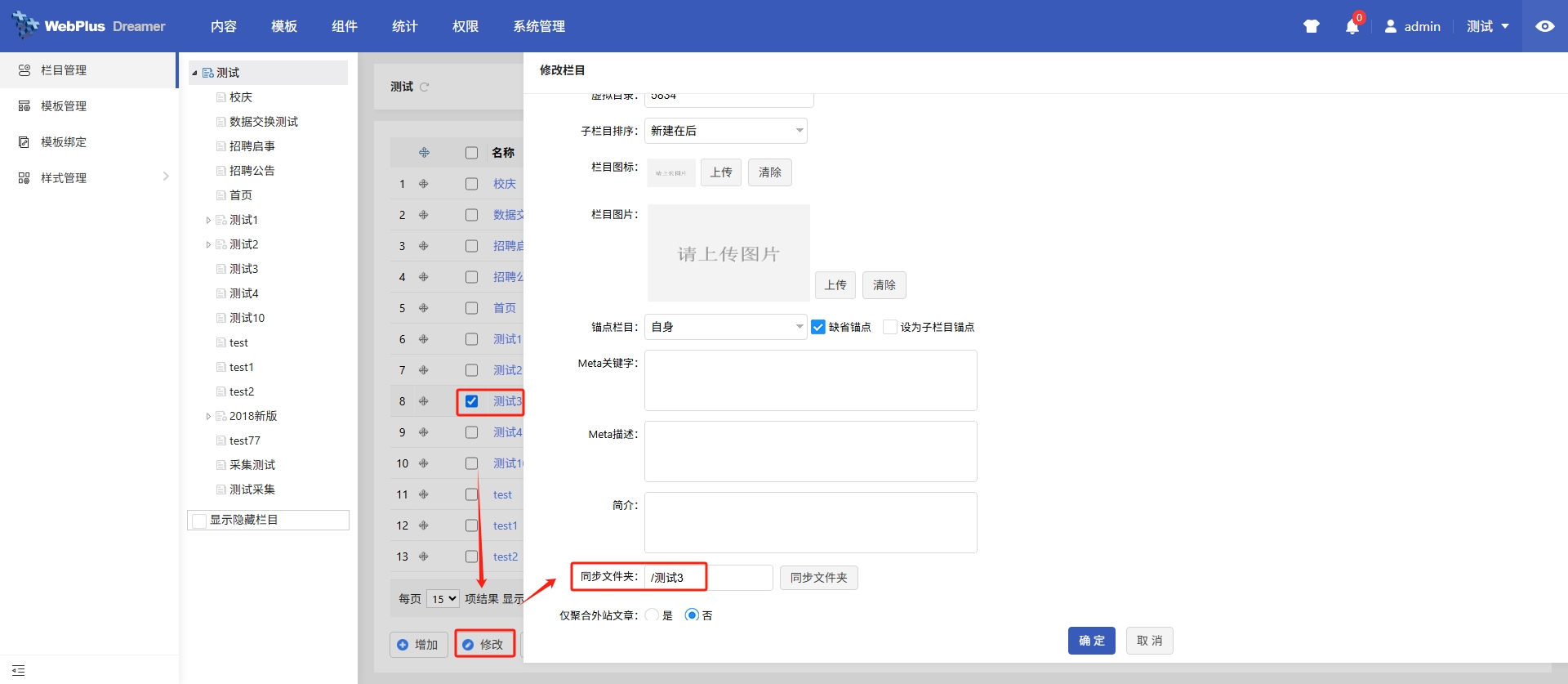The height and width of the screenshot is (684, 1568).
Task: Click the move handle icon in row 1
Action: click(423, 184)
